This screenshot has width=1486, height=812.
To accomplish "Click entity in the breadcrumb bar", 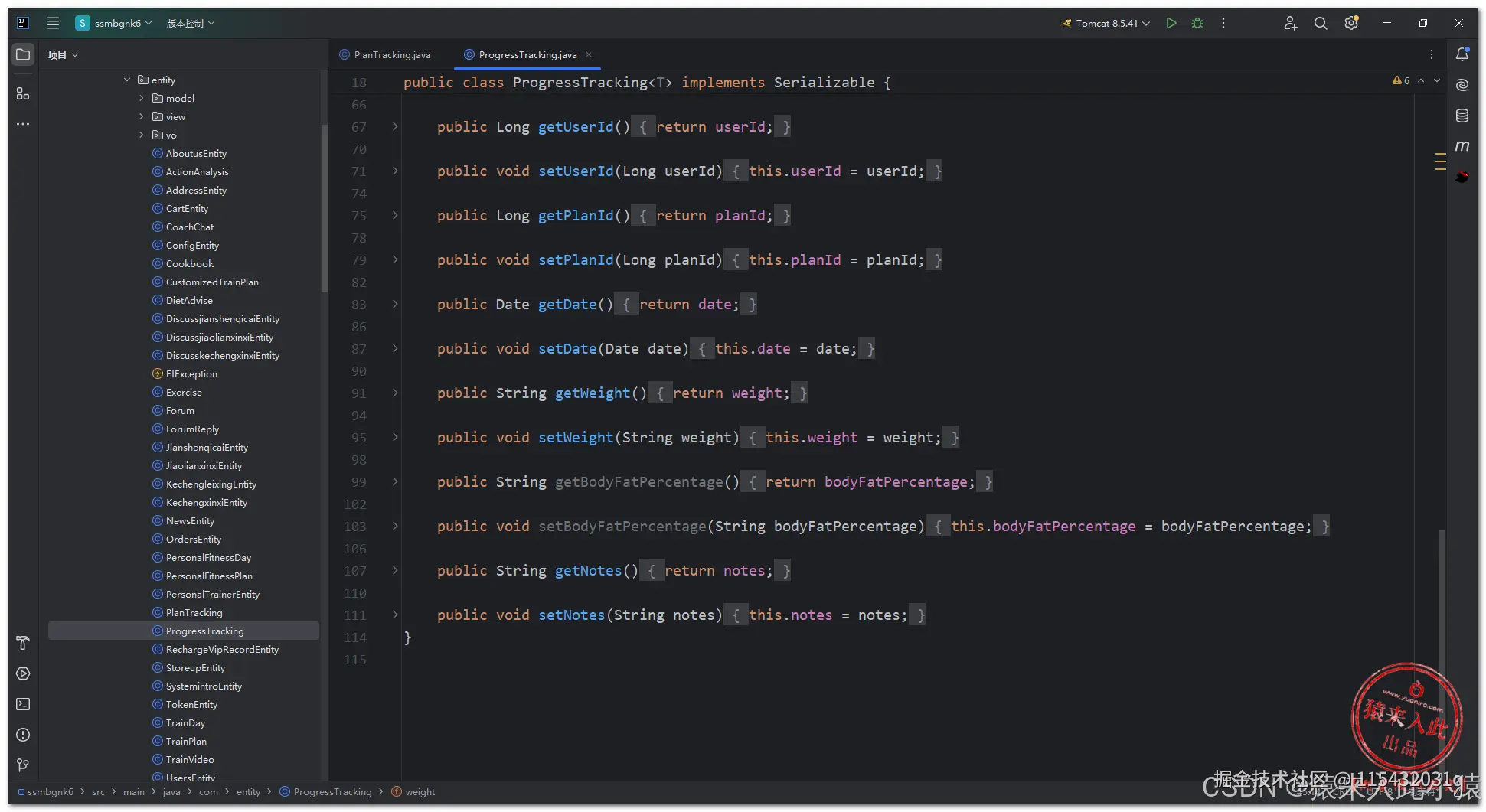I will [248, 792].
